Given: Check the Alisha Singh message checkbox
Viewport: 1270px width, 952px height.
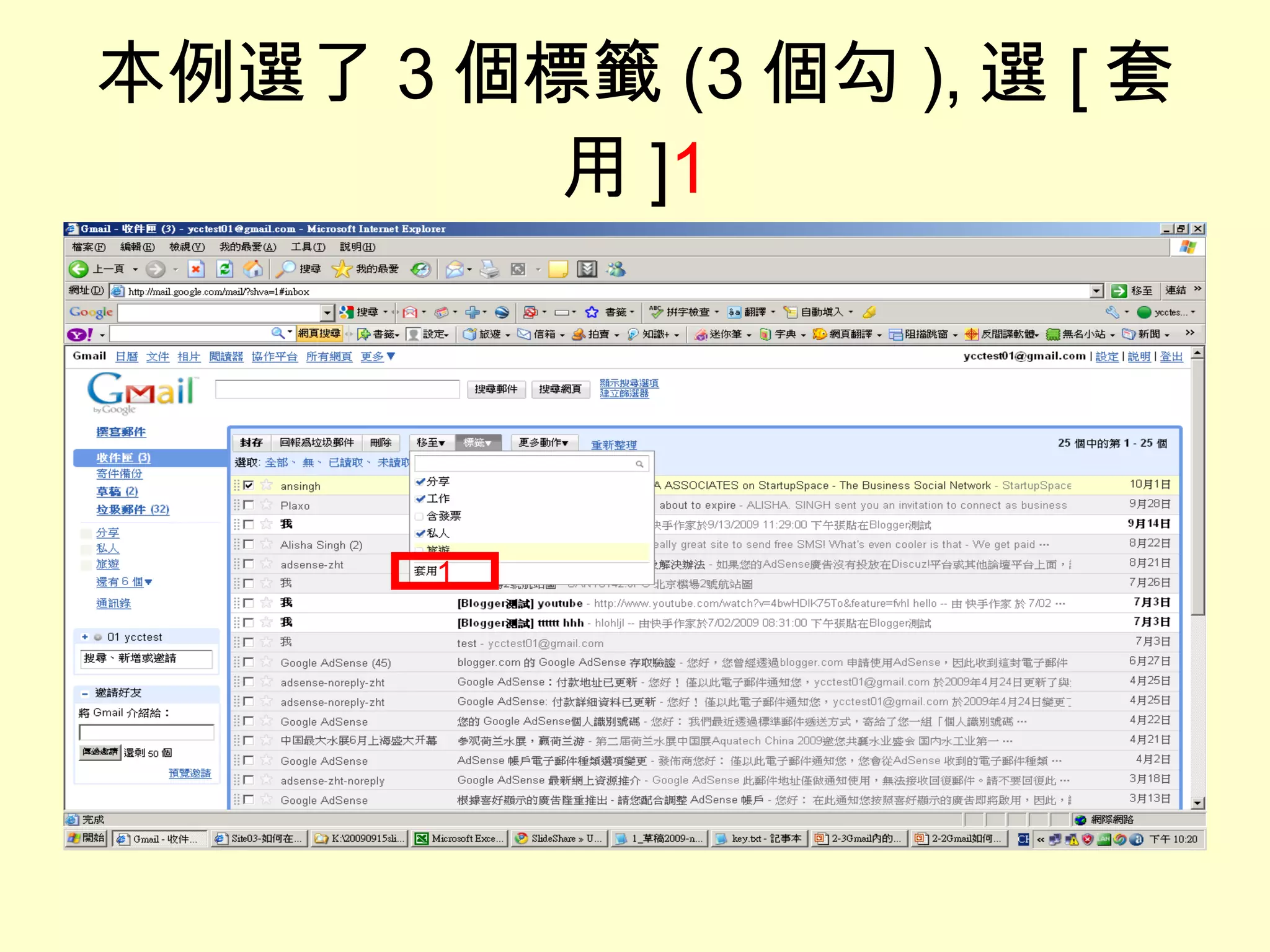Looking at the screenshot, I should click(x=249, y=544).
